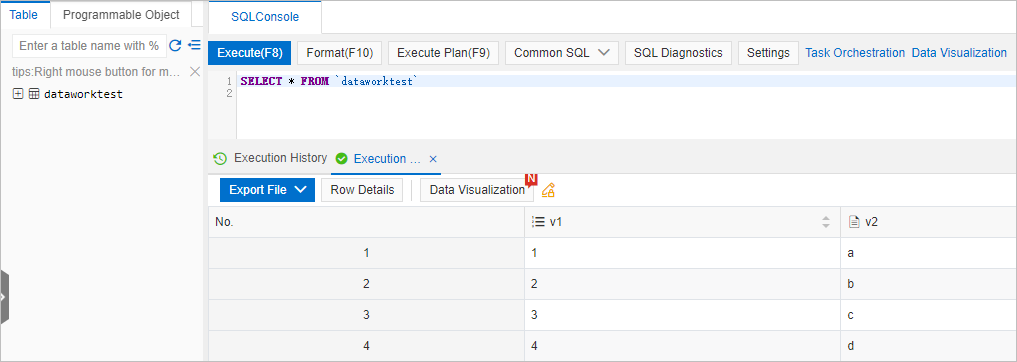1017x362 pixels.
Task: Click the green success check icon
Action: coord(342,159)
